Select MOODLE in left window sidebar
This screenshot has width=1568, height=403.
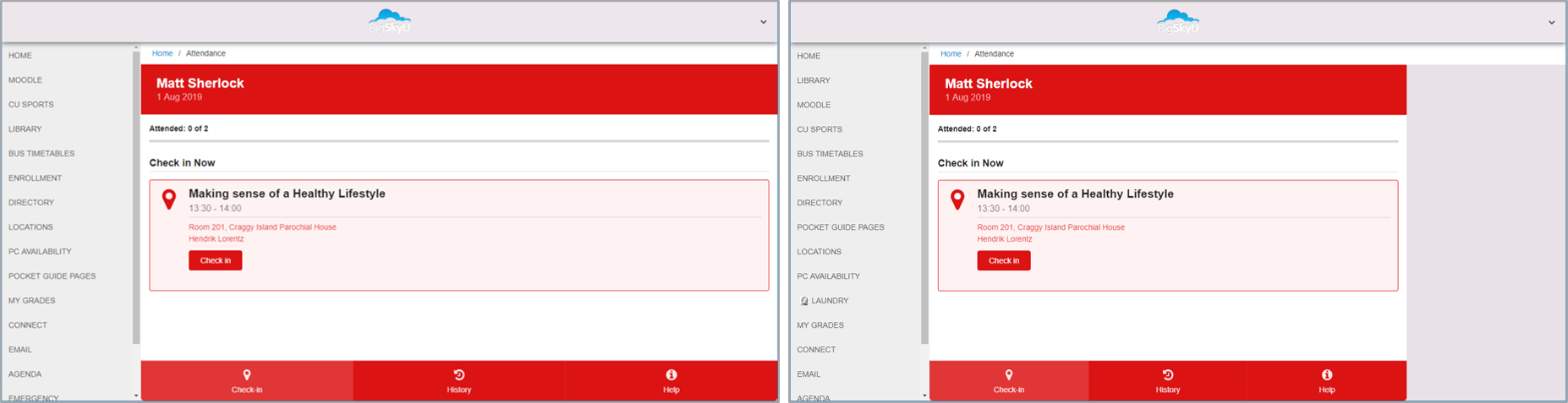click(25, 80)
